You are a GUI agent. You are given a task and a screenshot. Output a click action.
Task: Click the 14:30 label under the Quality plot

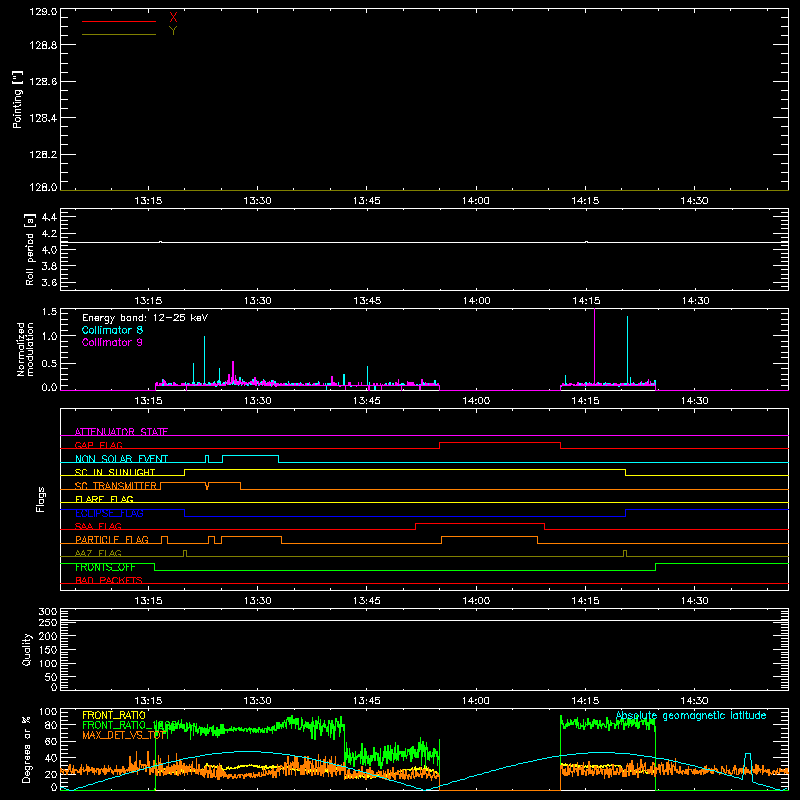pos(694,701)
